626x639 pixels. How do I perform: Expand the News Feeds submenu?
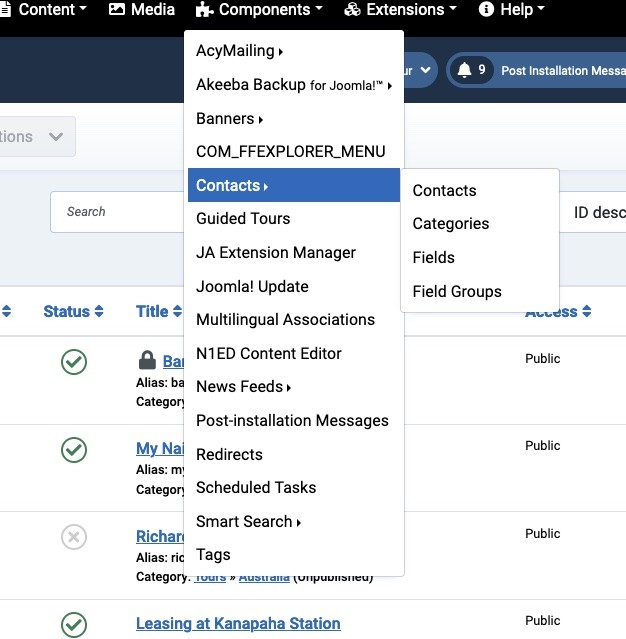[x=244, y=387]
